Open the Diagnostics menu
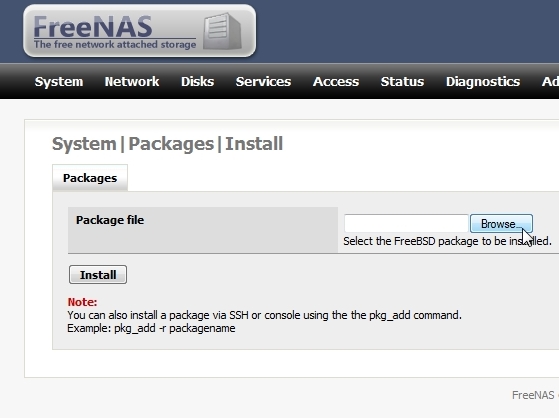The height and width of the screenshot is (418, 559). point(483,82)
